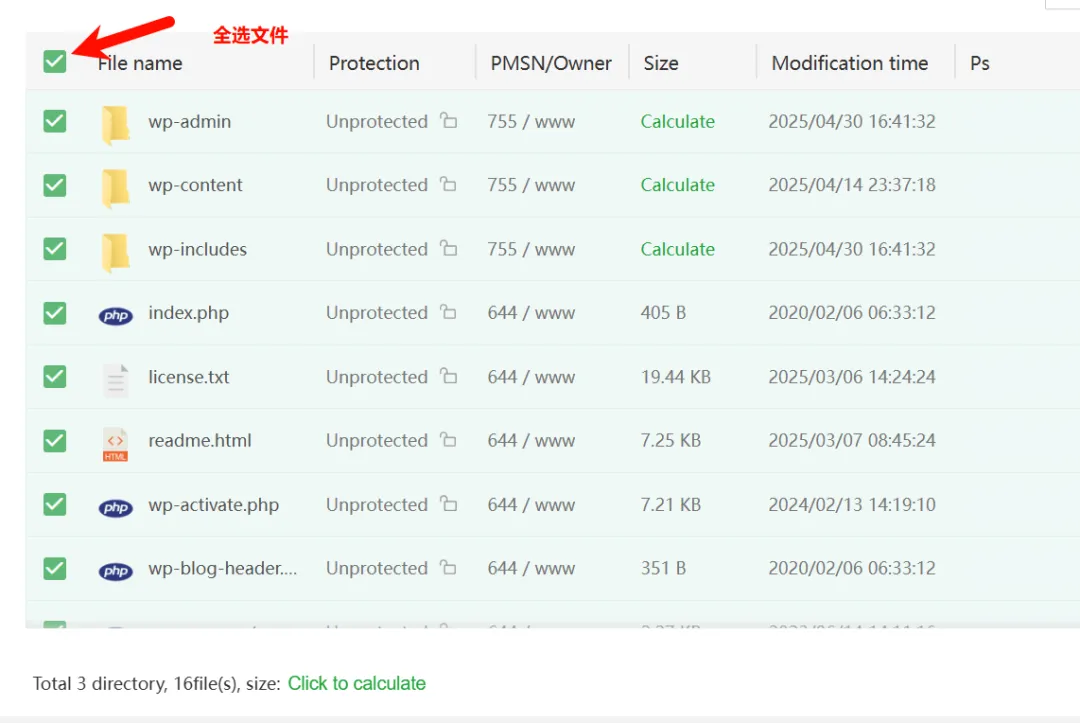
Task: Click the wp-activate.php PHP file icon
Action: pyautogui.click(x=116, y=507)
